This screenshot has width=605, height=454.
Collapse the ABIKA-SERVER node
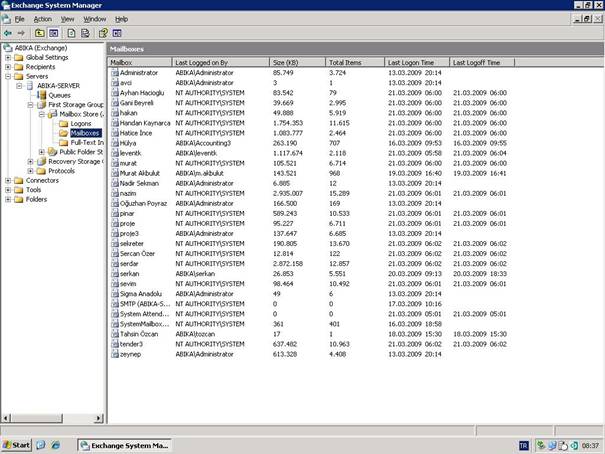pyautogui.click(x=19, y=86)
